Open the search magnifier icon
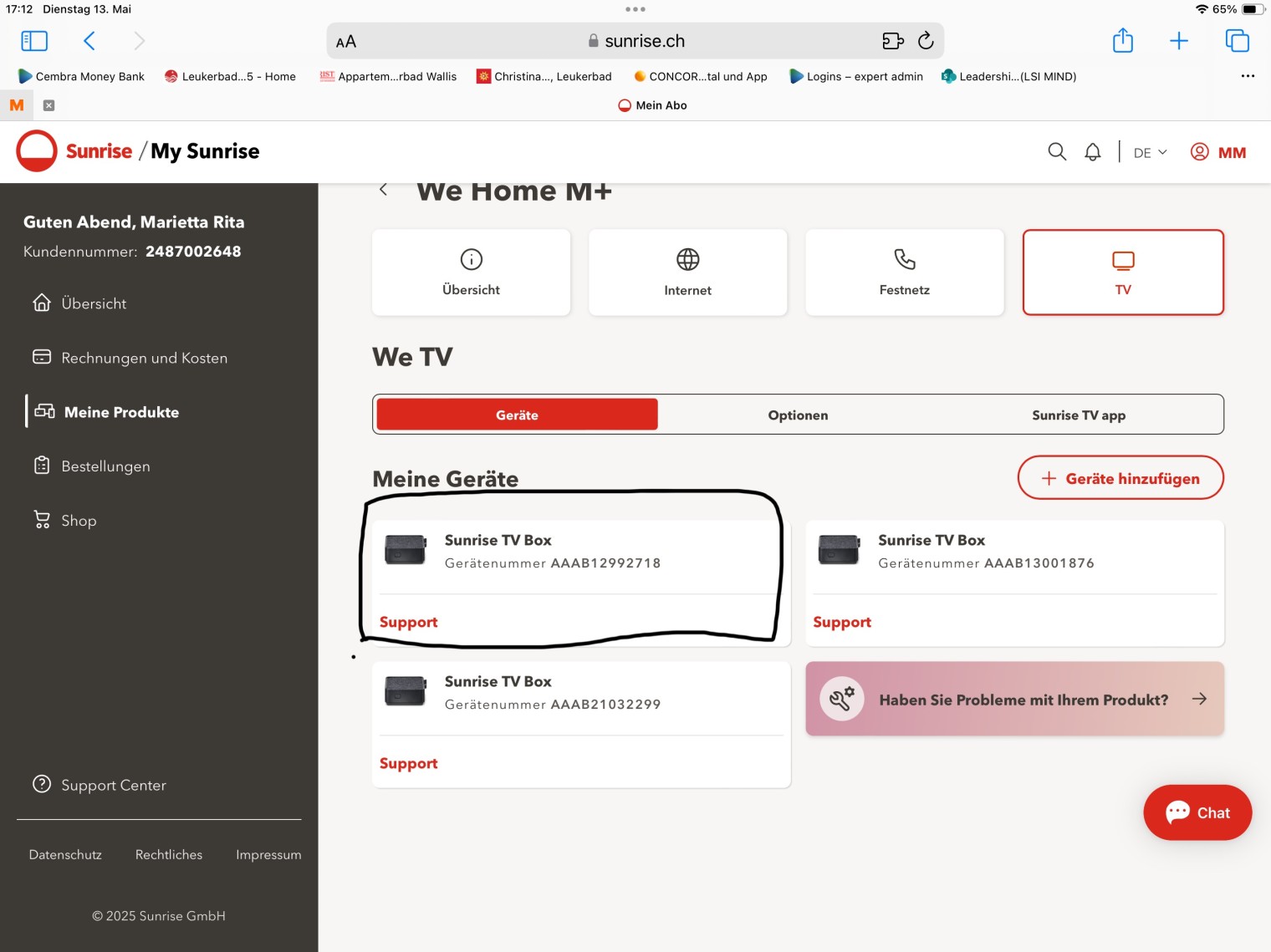Viewport: 1271px width, 952px height. pos(1057,151)
